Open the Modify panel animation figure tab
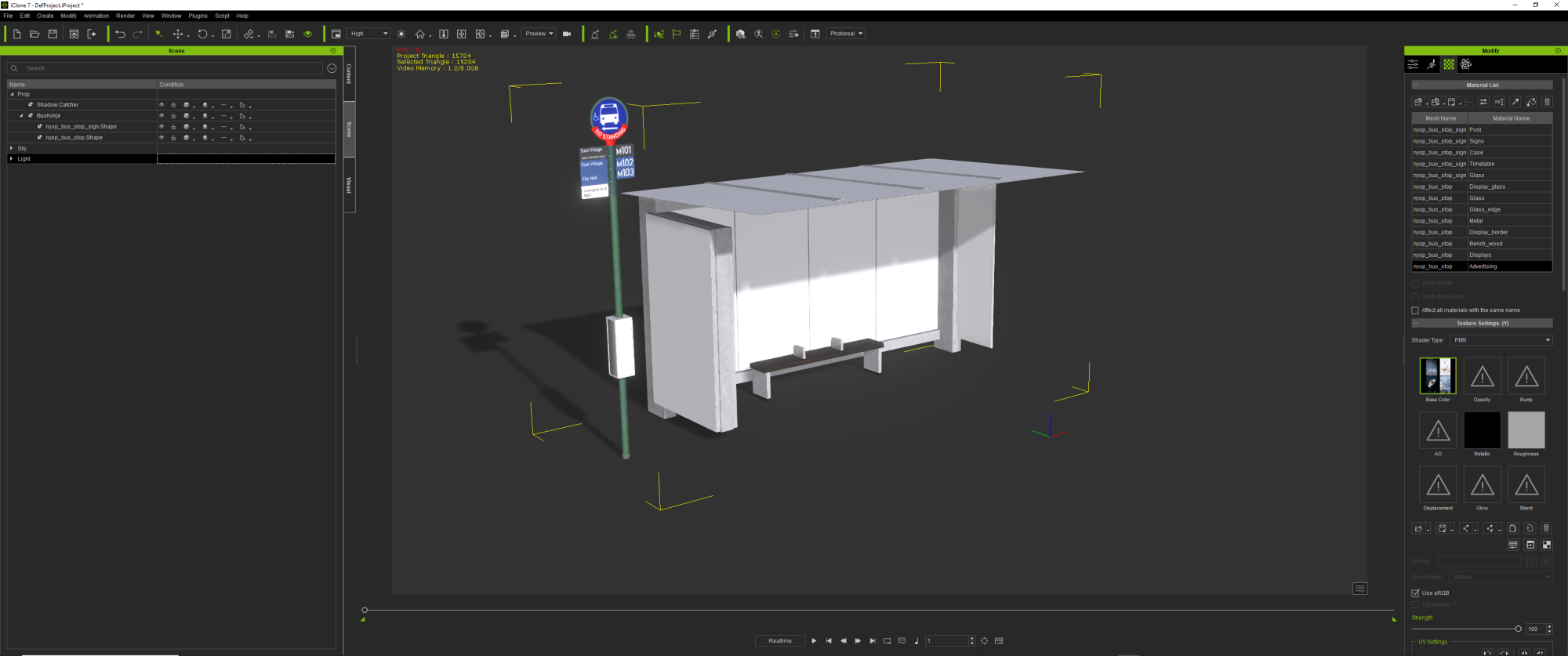 click(1432, 64)
